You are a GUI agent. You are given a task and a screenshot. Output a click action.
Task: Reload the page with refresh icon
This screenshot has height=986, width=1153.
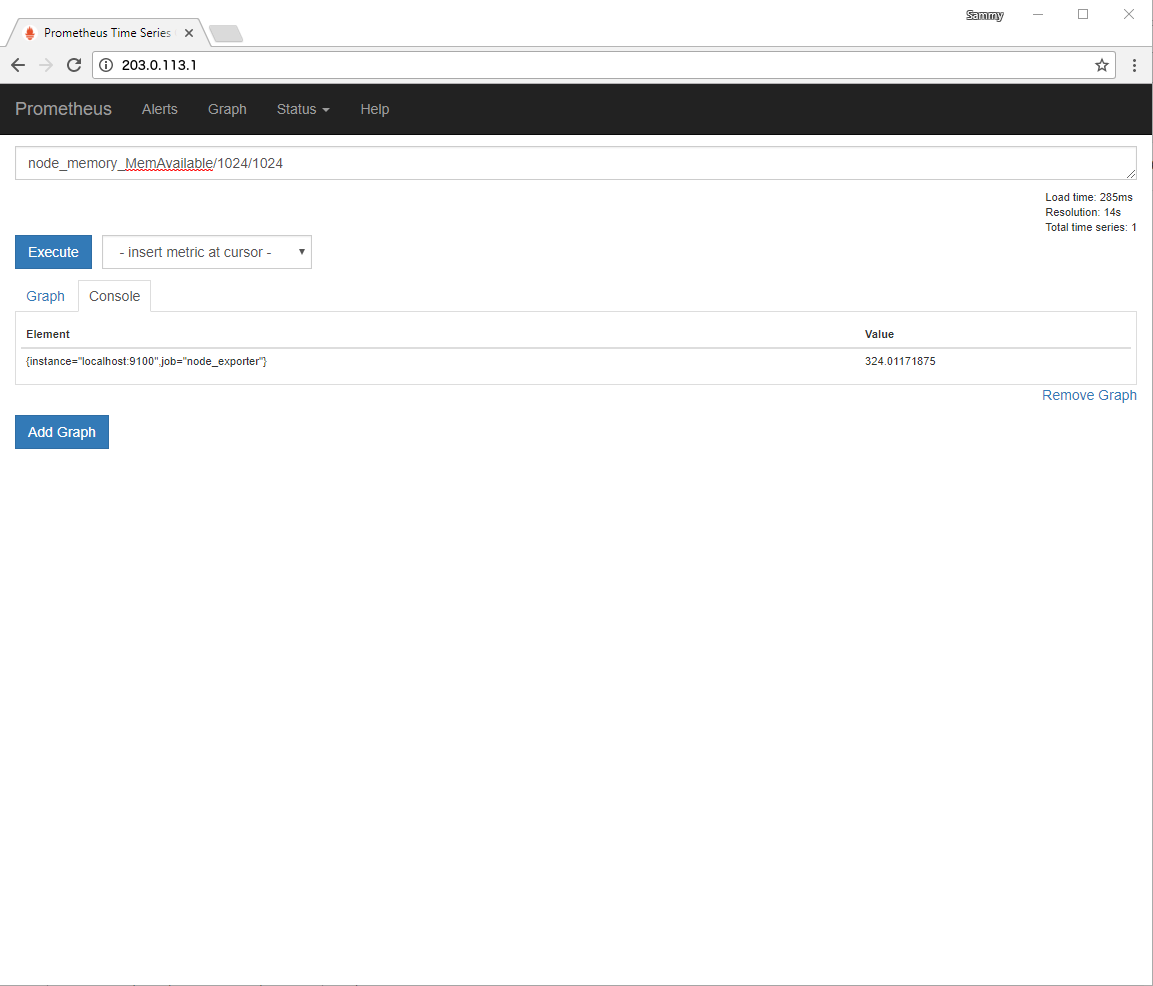click(74, 65)
